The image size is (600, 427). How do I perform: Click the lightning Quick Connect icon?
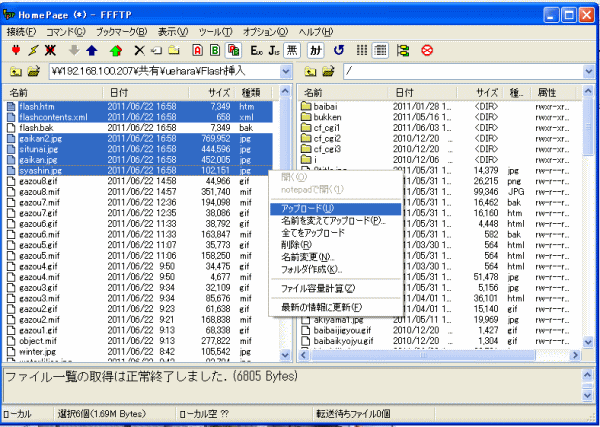(33, 50)
